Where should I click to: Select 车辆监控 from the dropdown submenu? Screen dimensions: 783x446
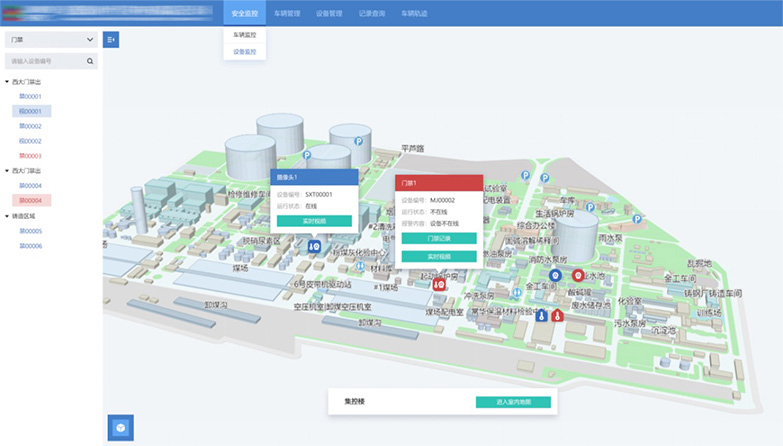(x=244, y=34)
